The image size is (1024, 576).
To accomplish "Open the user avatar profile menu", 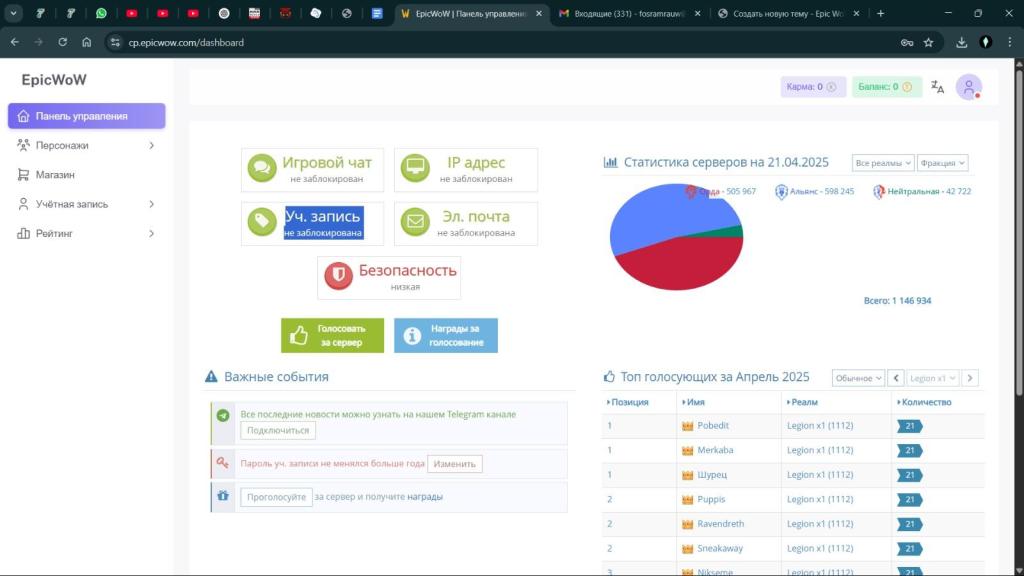I will (968, 87).
